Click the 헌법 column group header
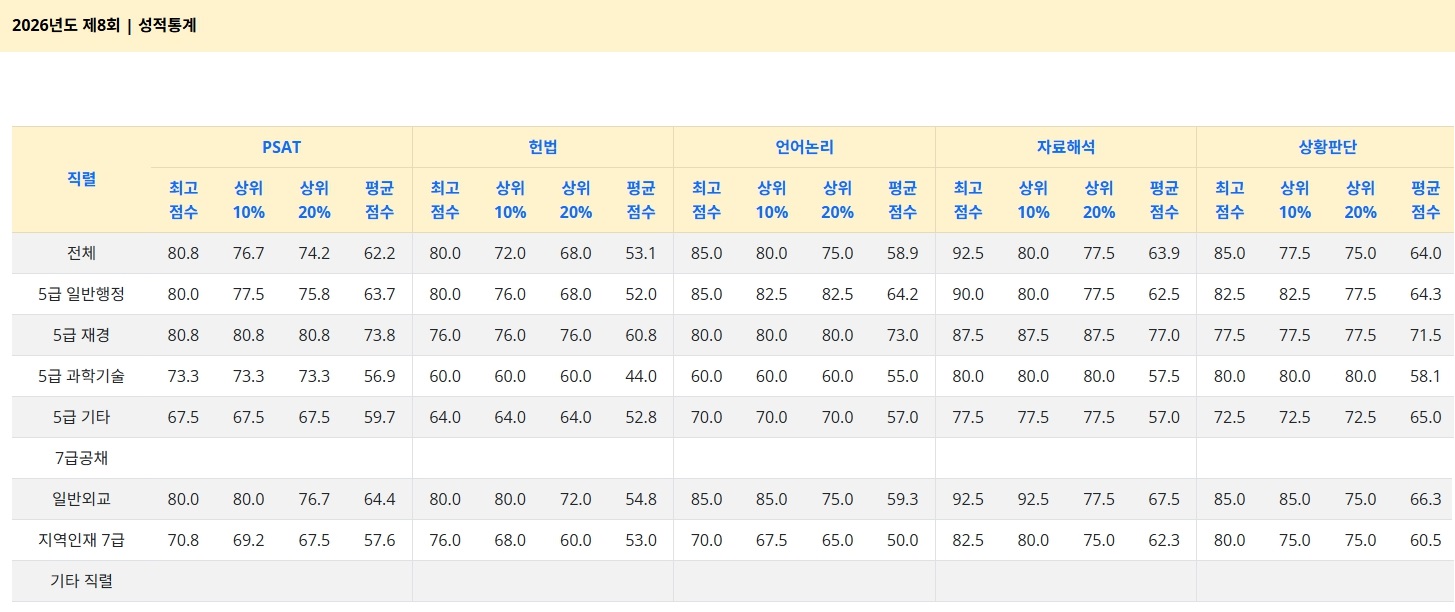 click(543, 147)
